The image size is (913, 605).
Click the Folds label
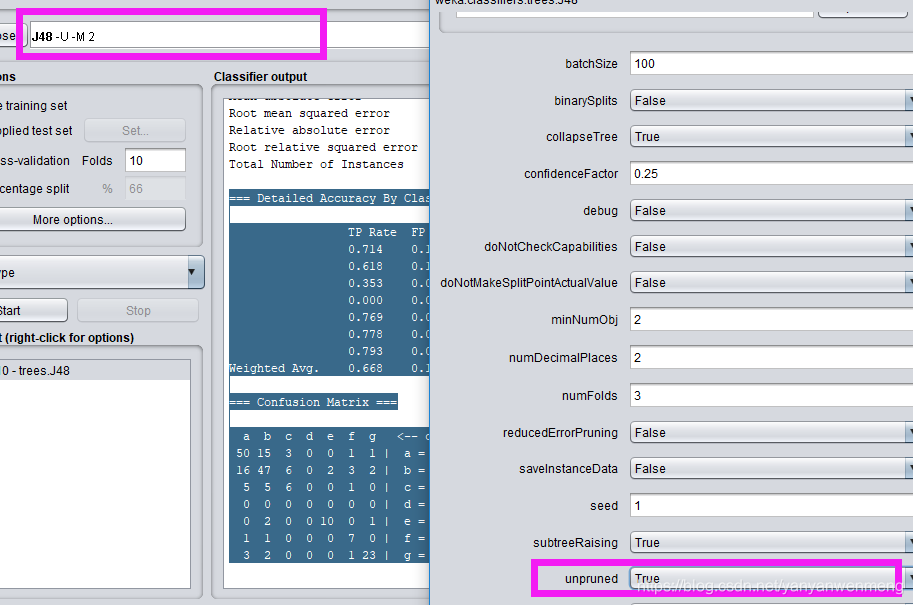click(x=97, y=161)
